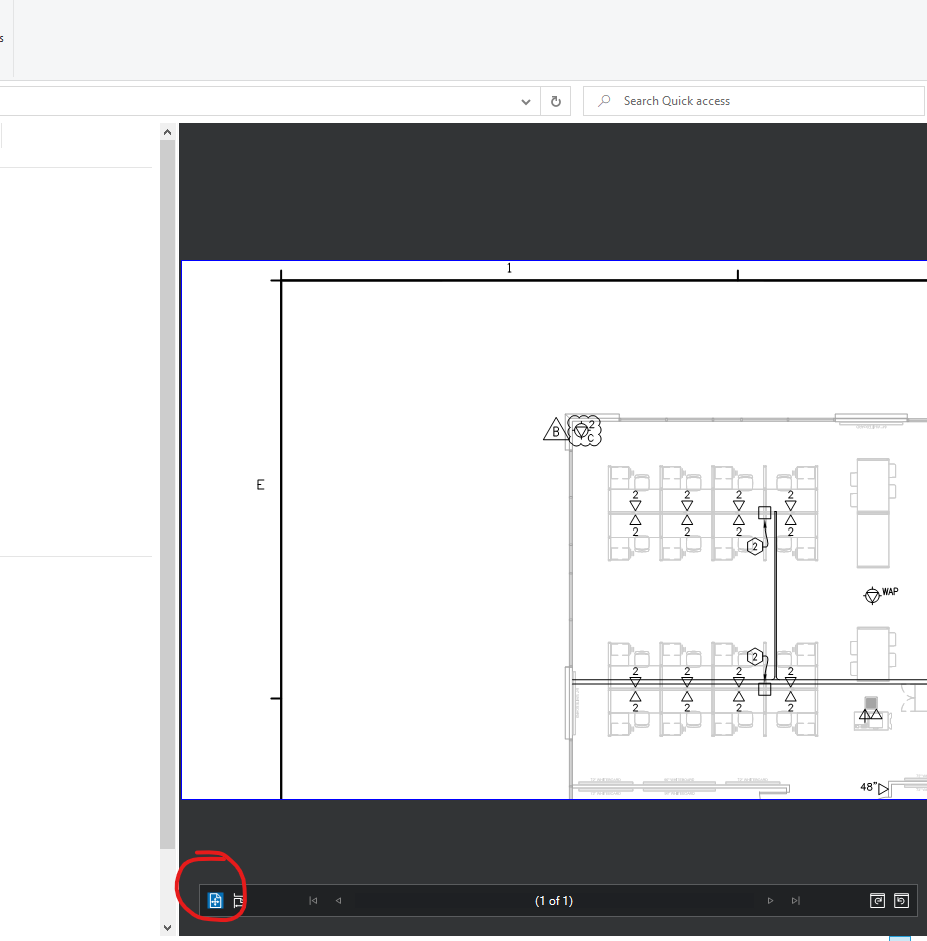Select the blue fit-to-page icon
The width and height of the screenshot is (927, 941).
(213, 900)
